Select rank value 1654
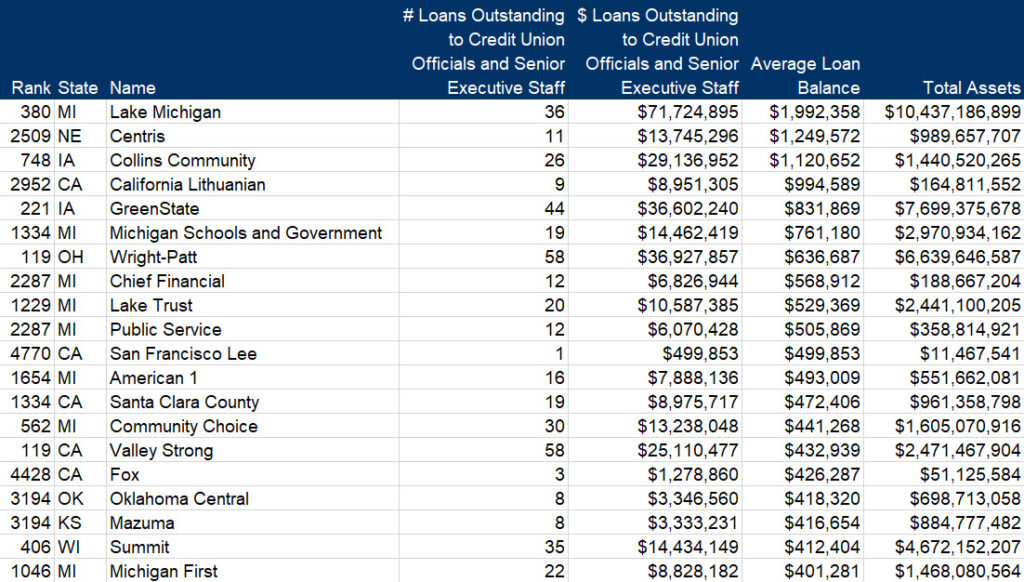Image resolution: width=1024 pixels, height=582 pixels. [x=31, y=378]
